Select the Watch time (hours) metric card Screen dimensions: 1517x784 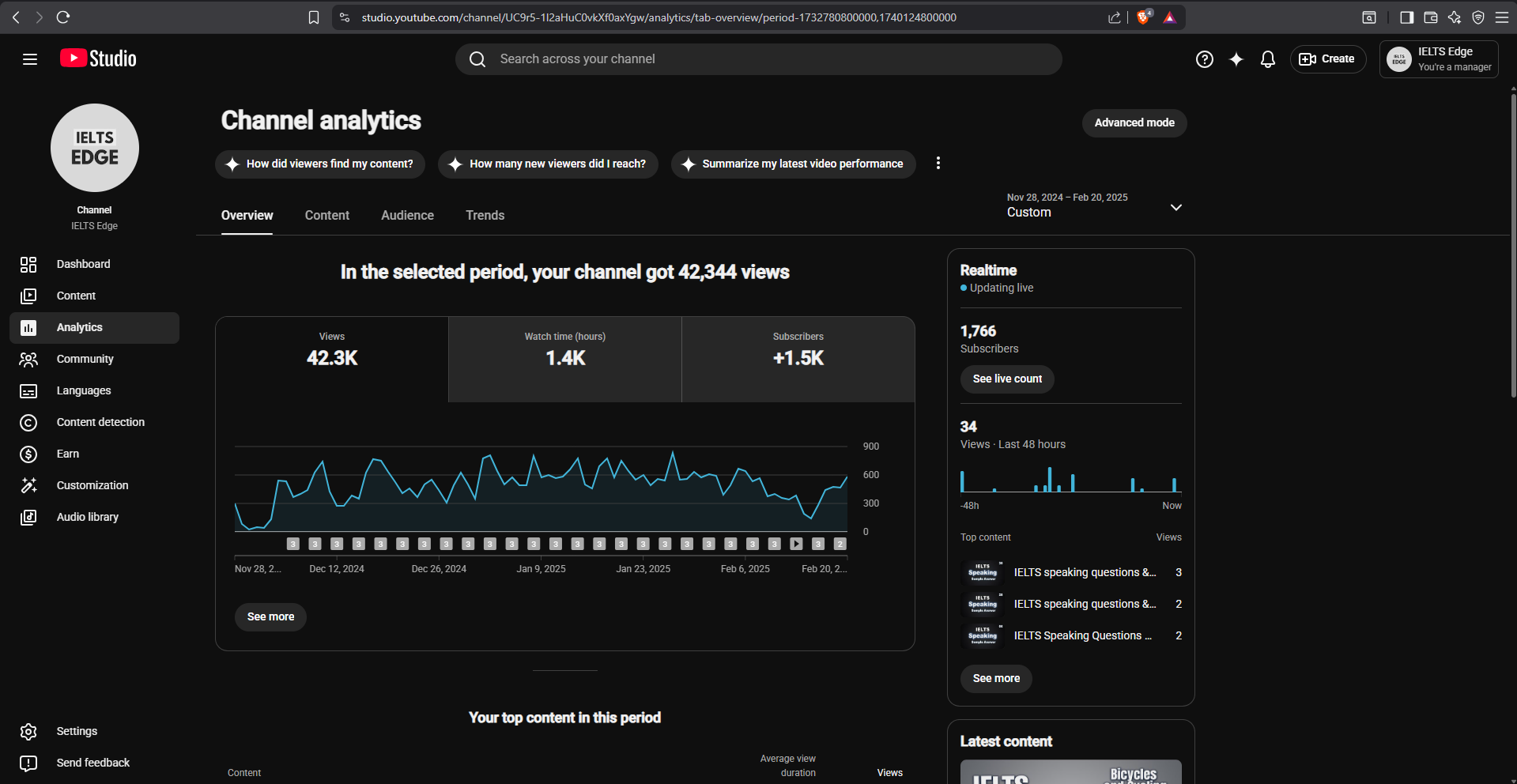565,360
